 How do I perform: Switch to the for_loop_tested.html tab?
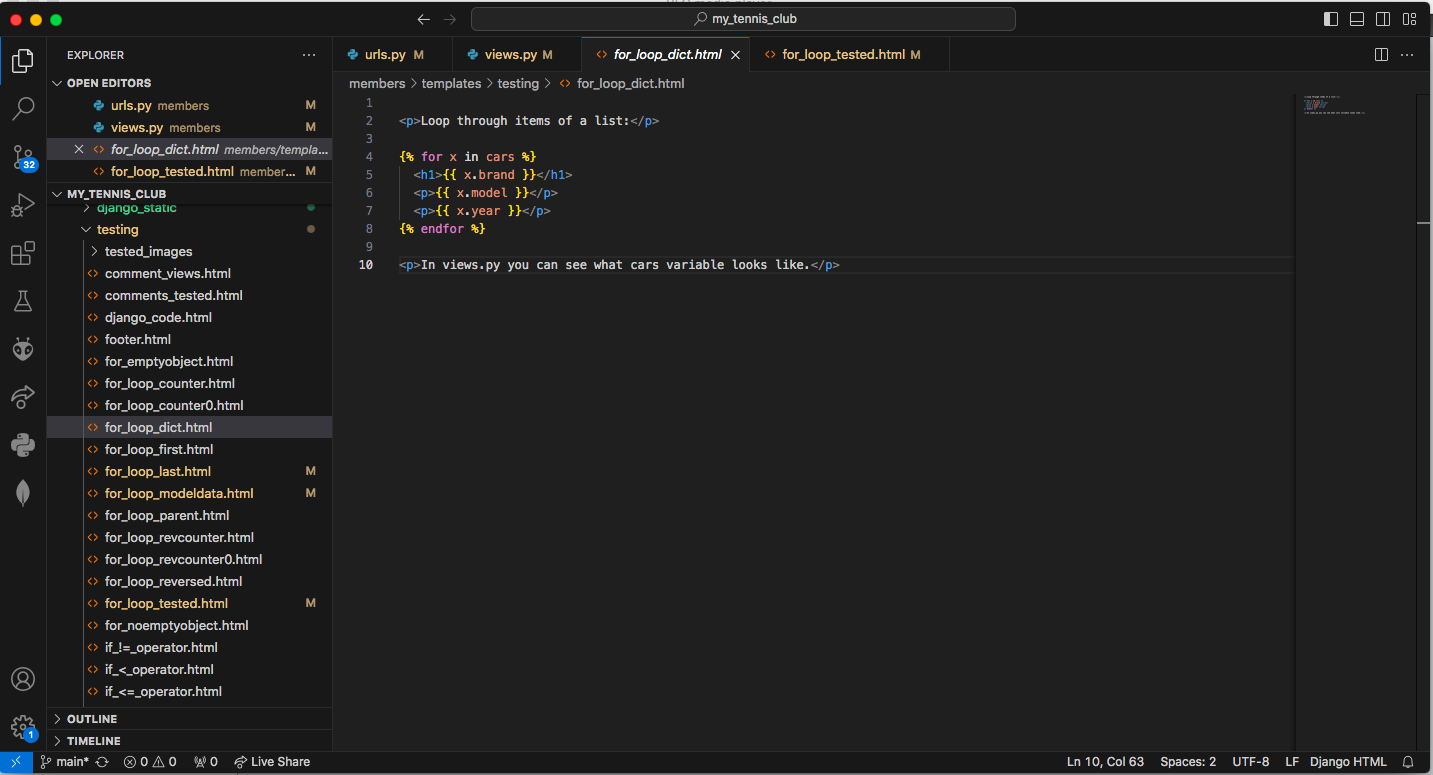click(x=843, y=55)
